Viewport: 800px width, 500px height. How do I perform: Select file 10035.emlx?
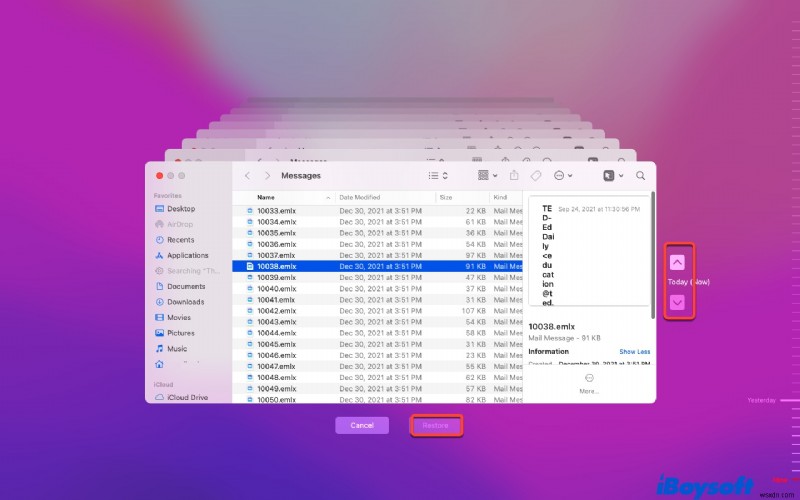click(x=378, y=233)
